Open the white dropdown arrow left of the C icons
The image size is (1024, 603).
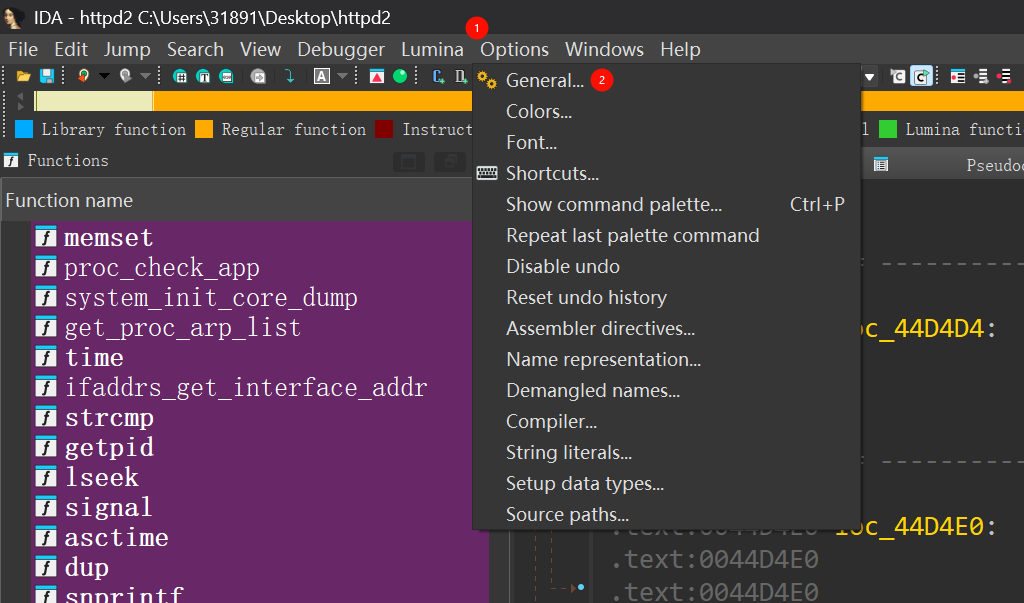pos(869,77)
